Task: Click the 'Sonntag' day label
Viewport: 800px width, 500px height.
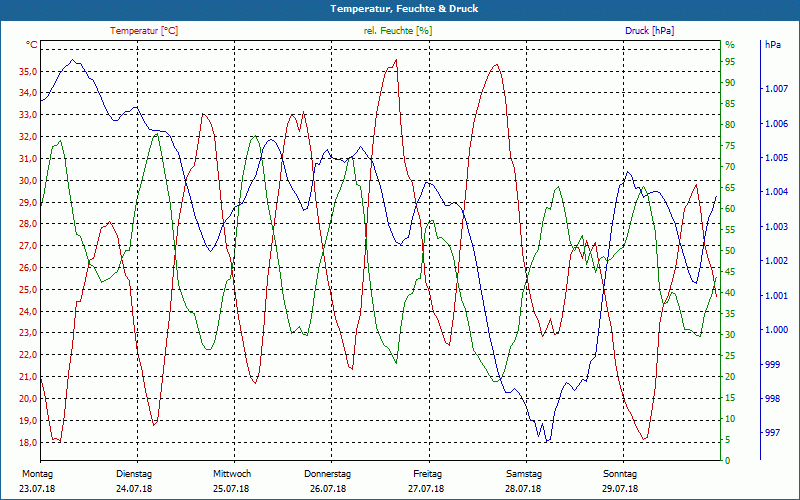Action: point(620,474)
